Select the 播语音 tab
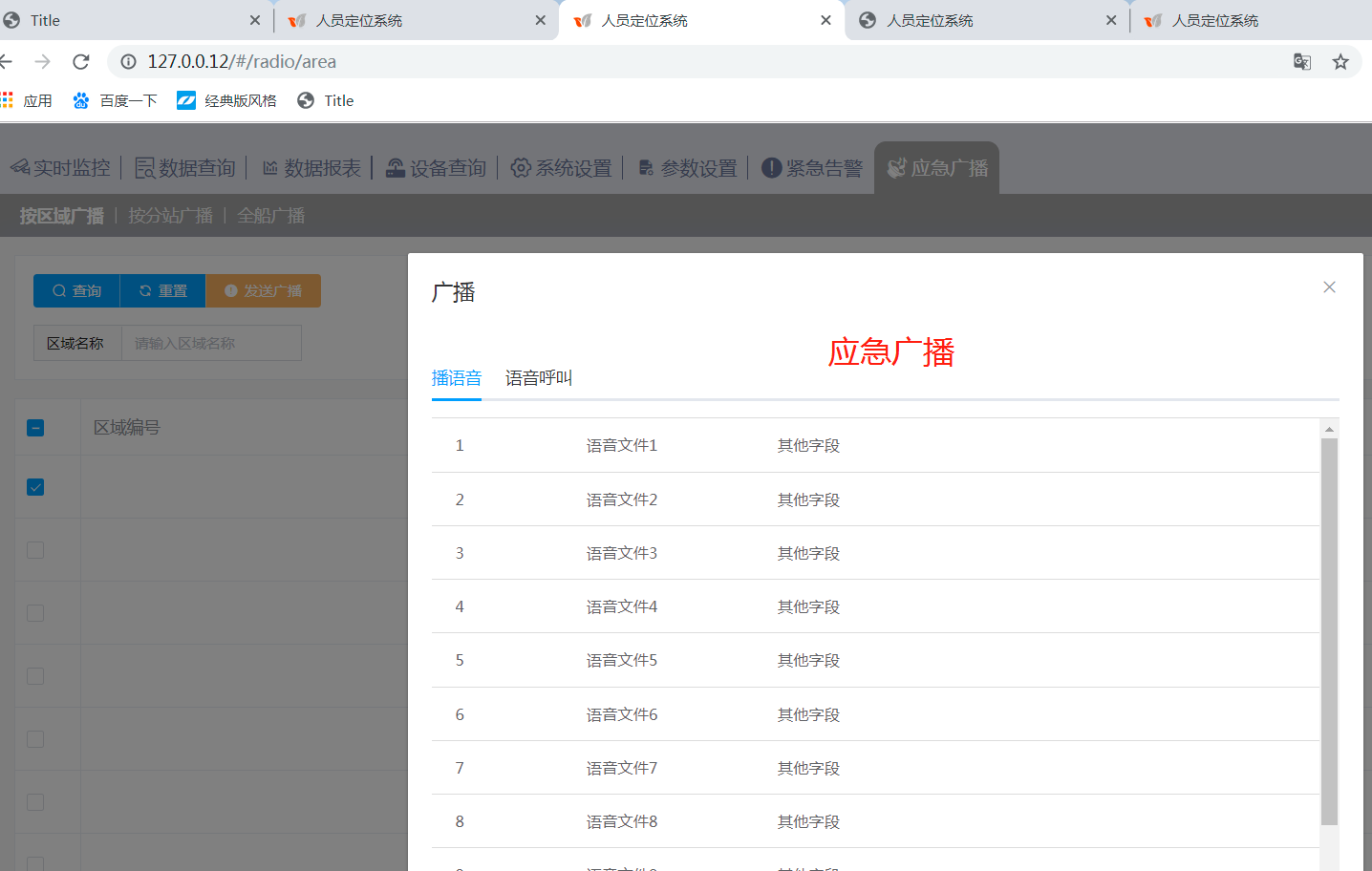Image resolution: width=1372 pixels, height=871 pixels. coord(457,378)
